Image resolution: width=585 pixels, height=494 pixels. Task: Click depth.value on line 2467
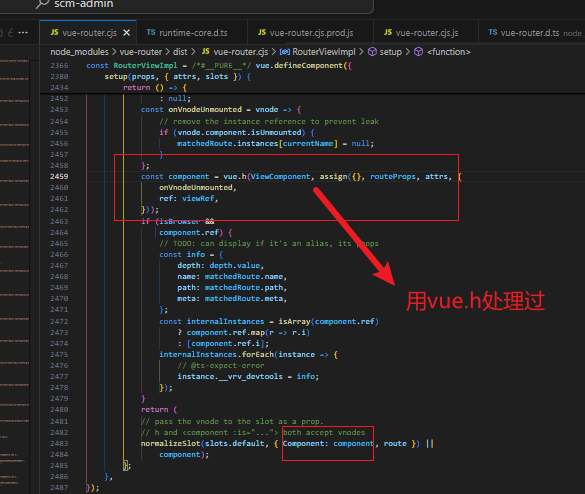235,266
